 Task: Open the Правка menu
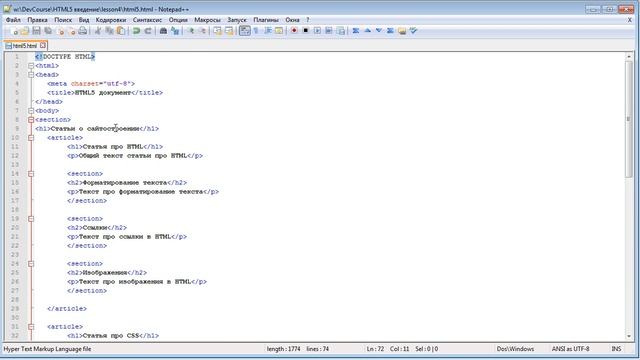(38, 20)
